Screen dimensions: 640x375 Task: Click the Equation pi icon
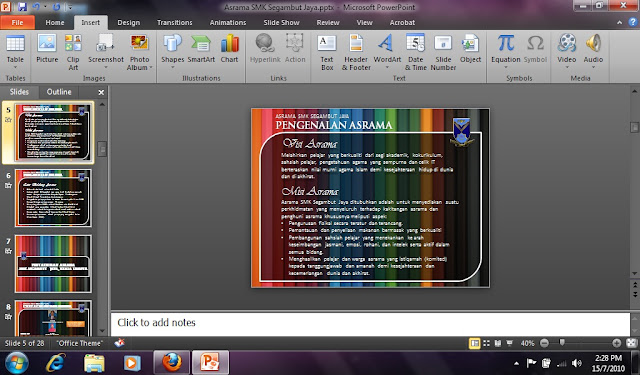(x=505, y=43)
